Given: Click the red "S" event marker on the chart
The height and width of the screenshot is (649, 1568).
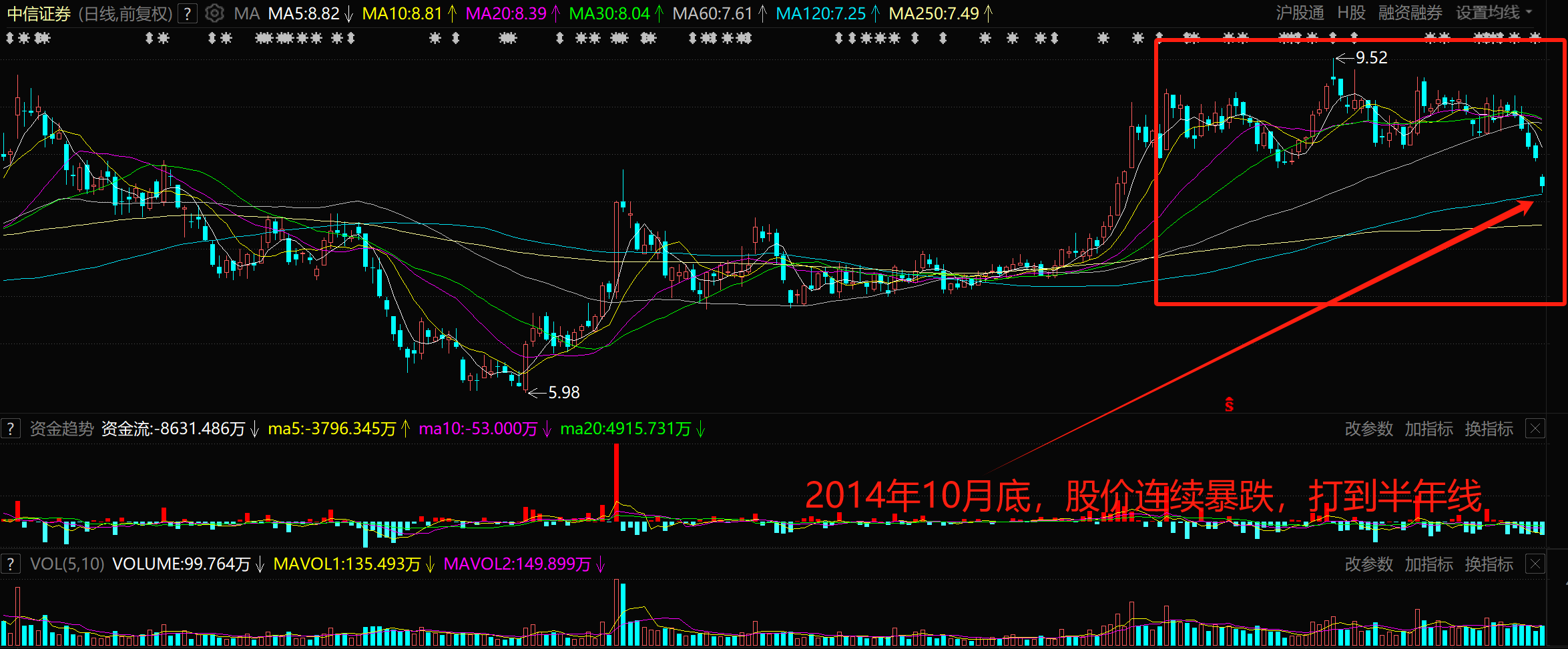Looking at the screenshot, I should pyautogui.click(x=1228, y=404).
